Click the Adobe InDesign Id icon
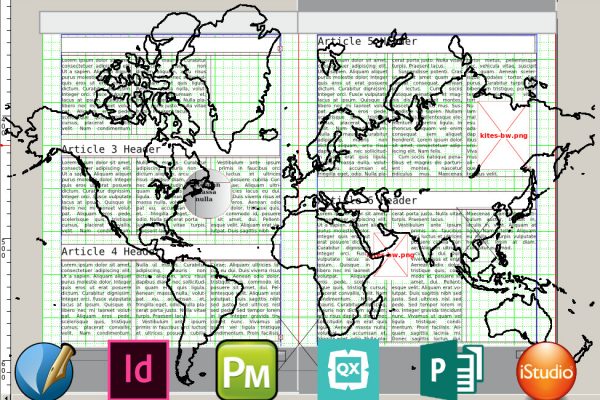 (x=139, y=370)
